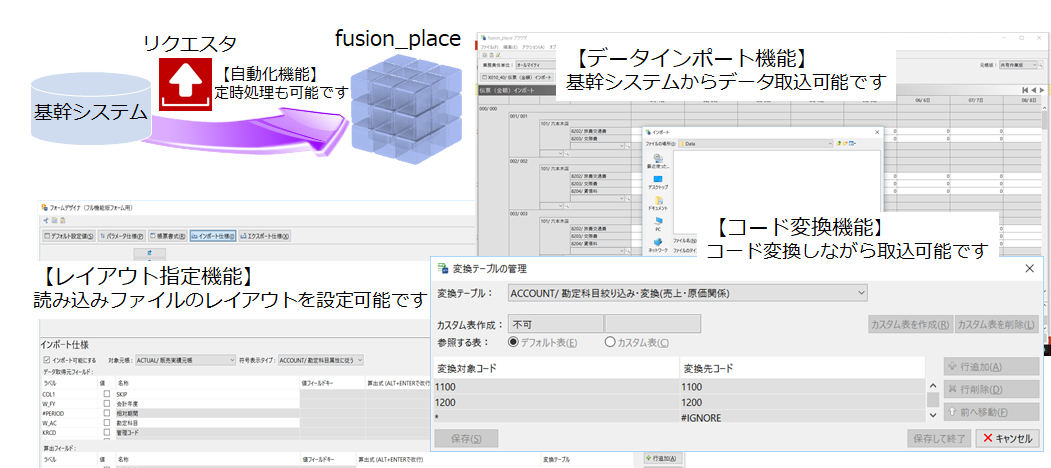1051x468 pixels.
Task: Click カスタム表を作成 button
Action: (910, 325)
